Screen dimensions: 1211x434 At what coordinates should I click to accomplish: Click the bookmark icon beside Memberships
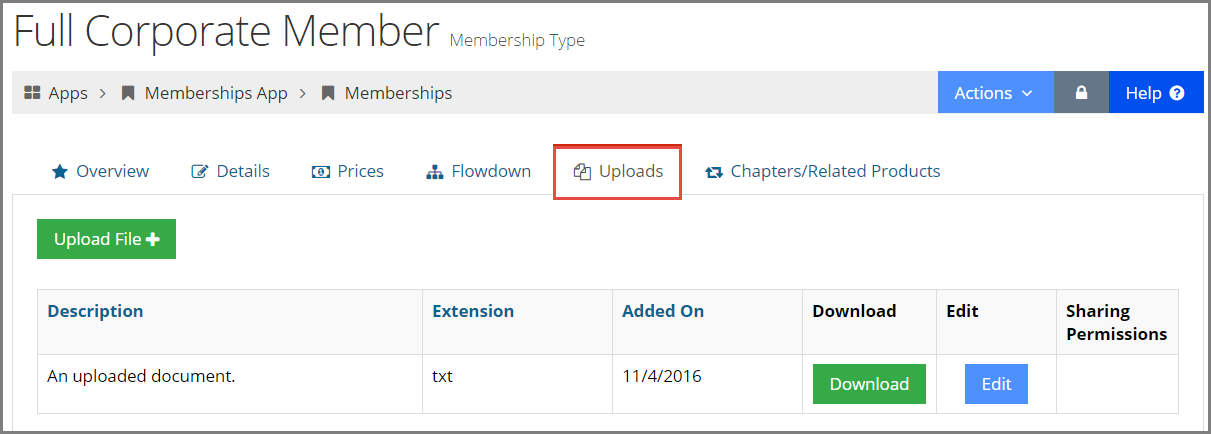click(x=328, y=93)
